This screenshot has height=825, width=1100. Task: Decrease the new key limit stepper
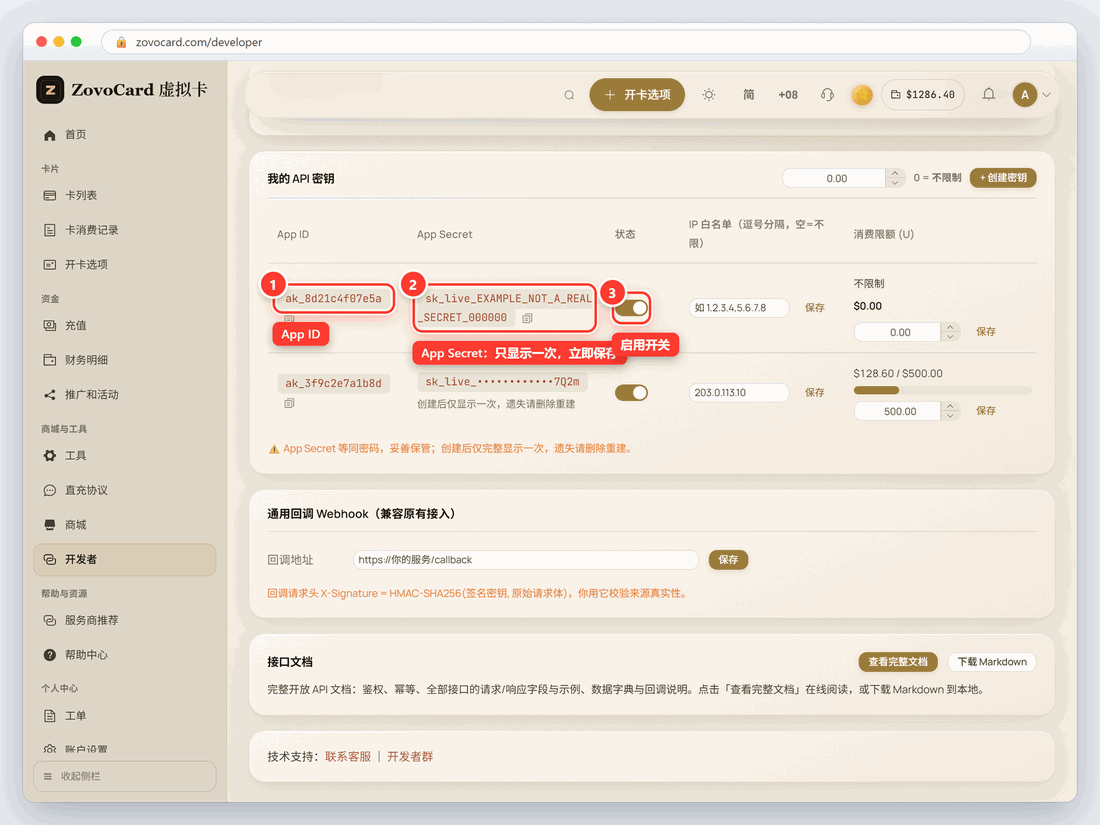tap(894, 182)
